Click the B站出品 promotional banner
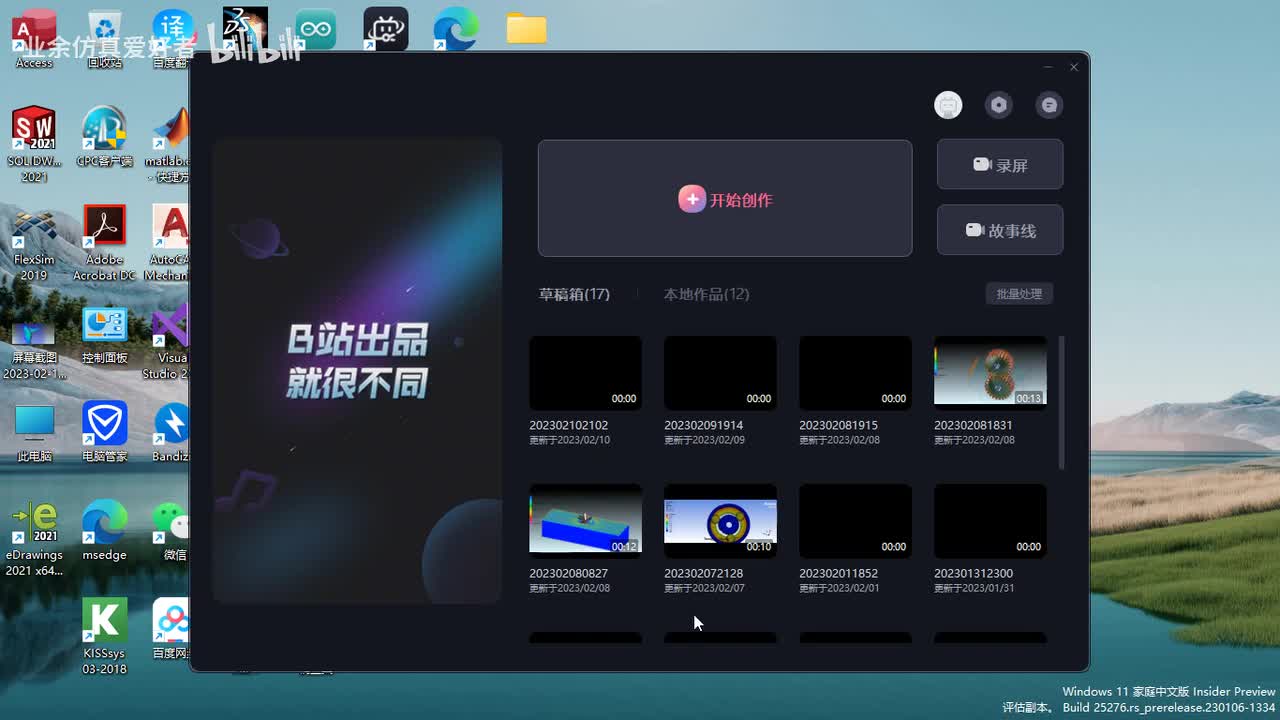This screenshot has height=720, width=1280. (x=357, y=371)
